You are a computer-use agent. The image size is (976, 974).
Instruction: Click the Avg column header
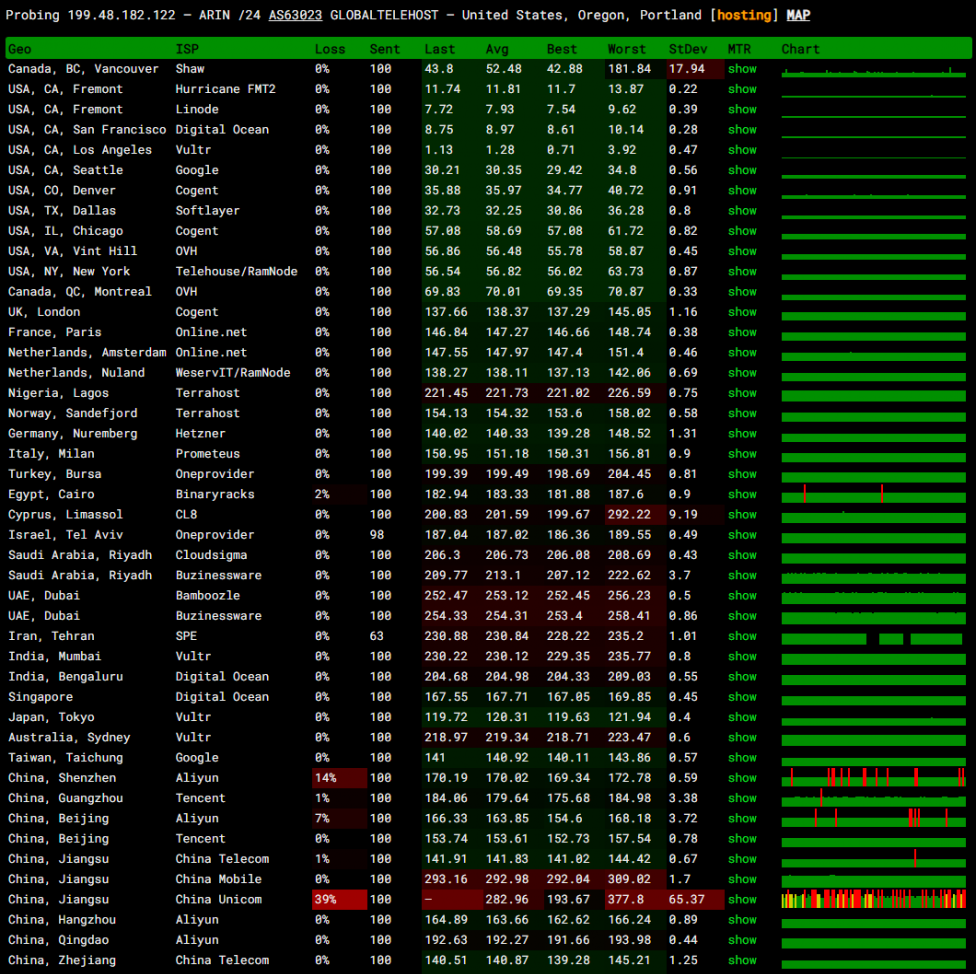(x=497, y=49)
